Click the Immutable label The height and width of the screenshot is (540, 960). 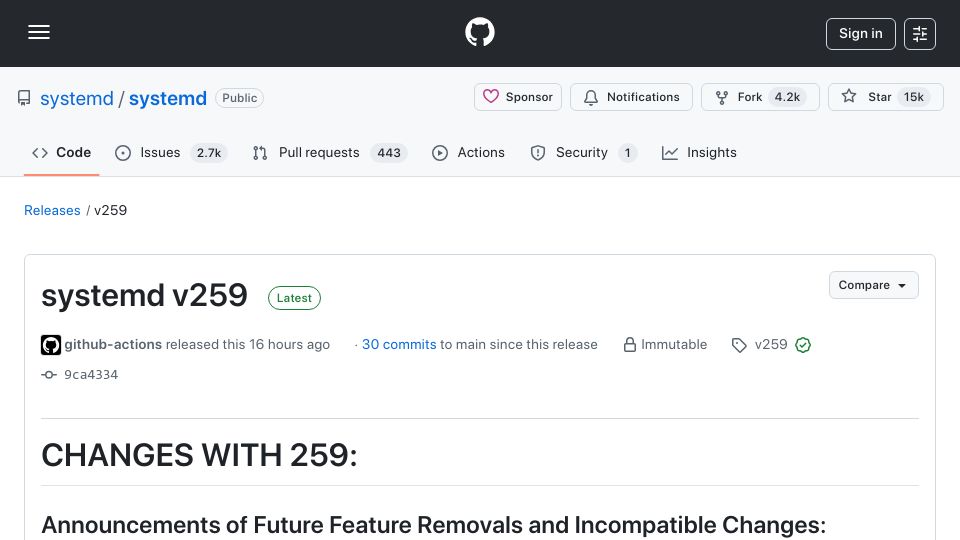(x=673, y=344)
